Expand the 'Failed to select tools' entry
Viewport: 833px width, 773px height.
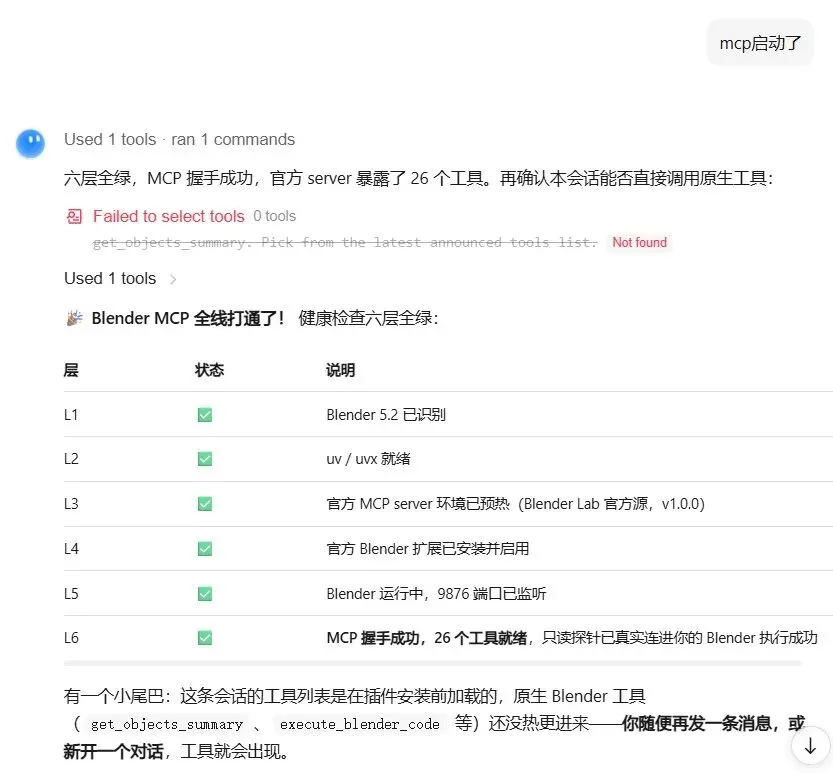click(168, 216)
